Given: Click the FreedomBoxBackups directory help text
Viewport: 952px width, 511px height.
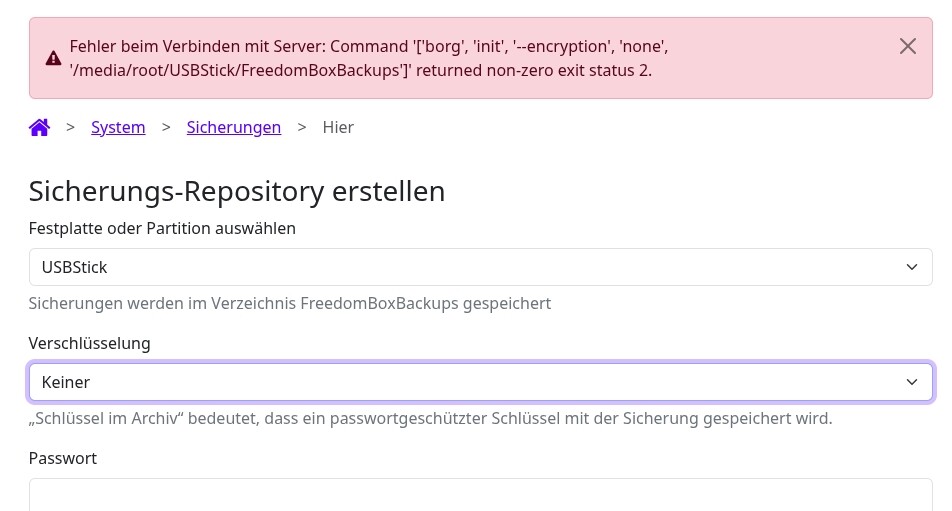Looking at the screenshot, I should (290, 303).
